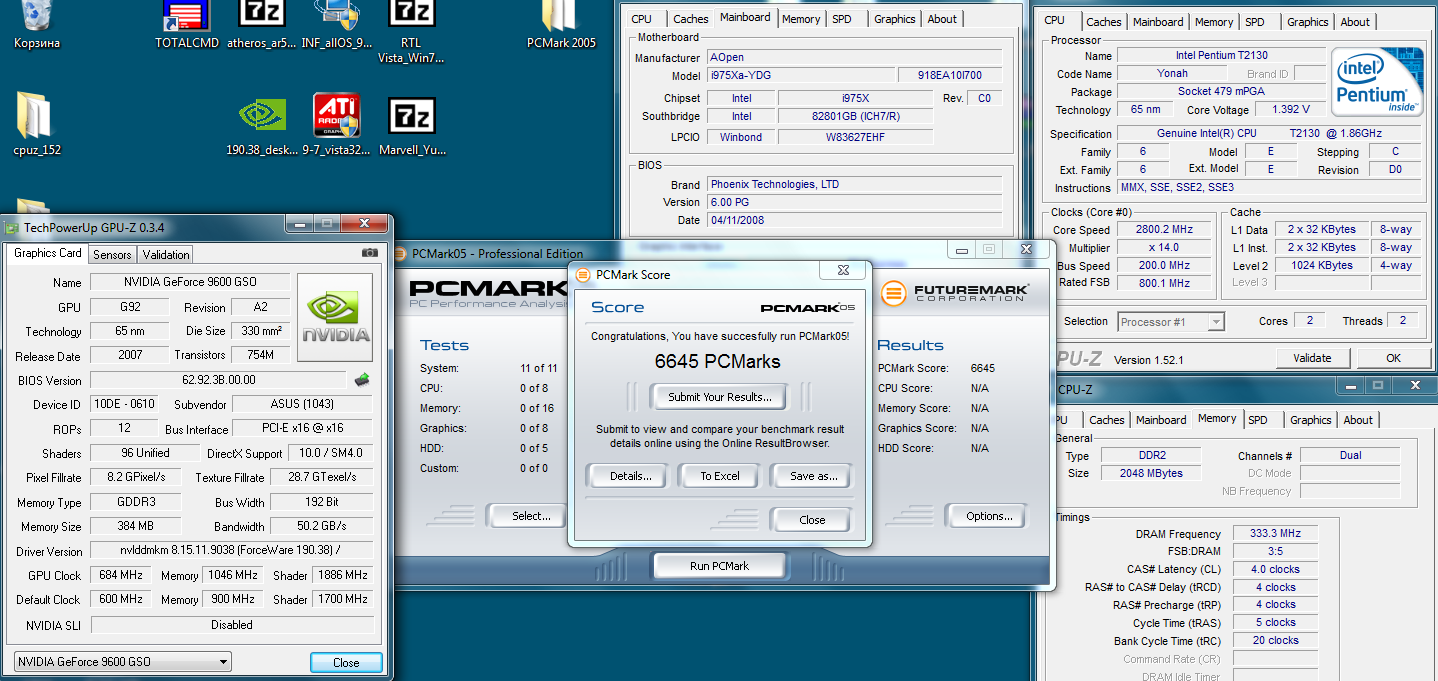The height and width of the screenshot is (681, 1438).
Task: Click the BIOS Version 62.92.3B.00.00 field
Action: [x=219, y=380]
